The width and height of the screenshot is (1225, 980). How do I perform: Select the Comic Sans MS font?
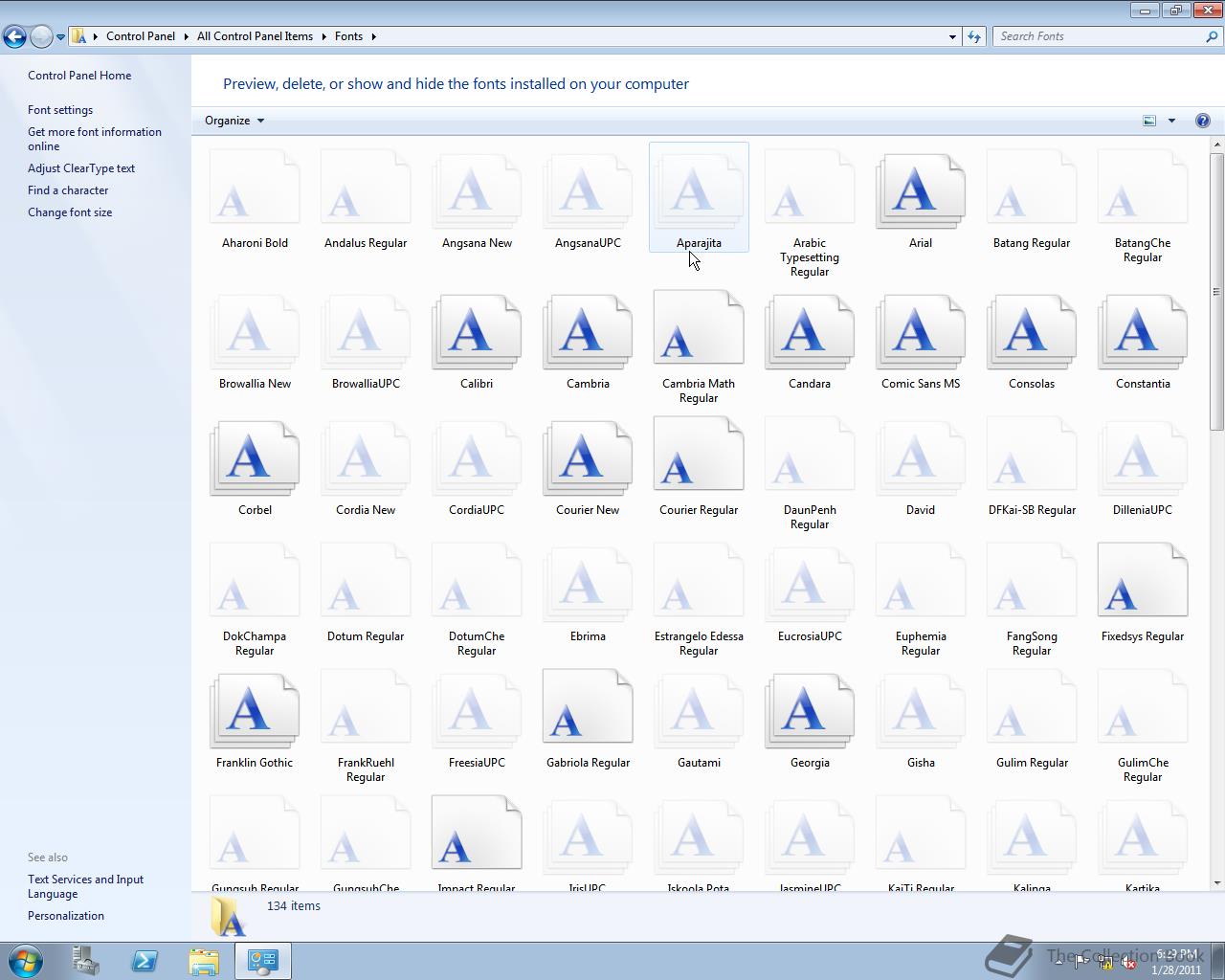click(921, 331)
